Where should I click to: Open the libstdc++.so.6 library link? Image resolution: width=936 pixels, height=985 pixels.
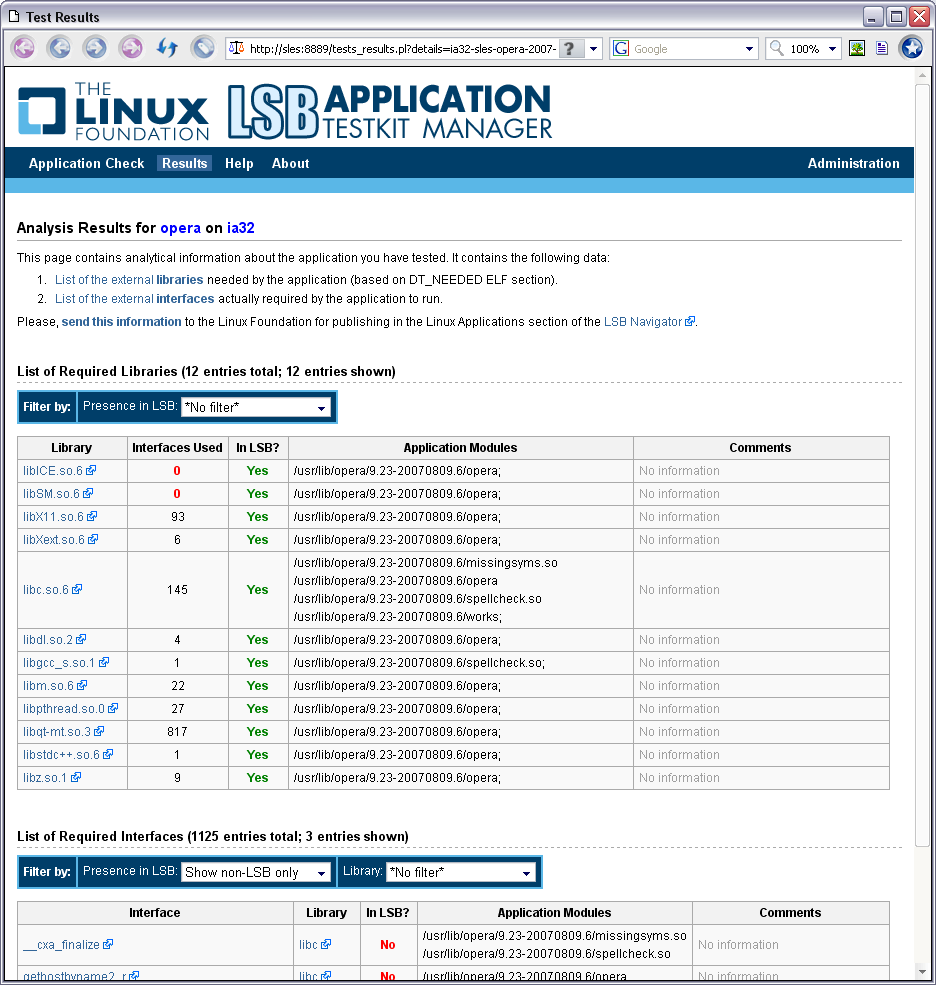pos(61,754)
